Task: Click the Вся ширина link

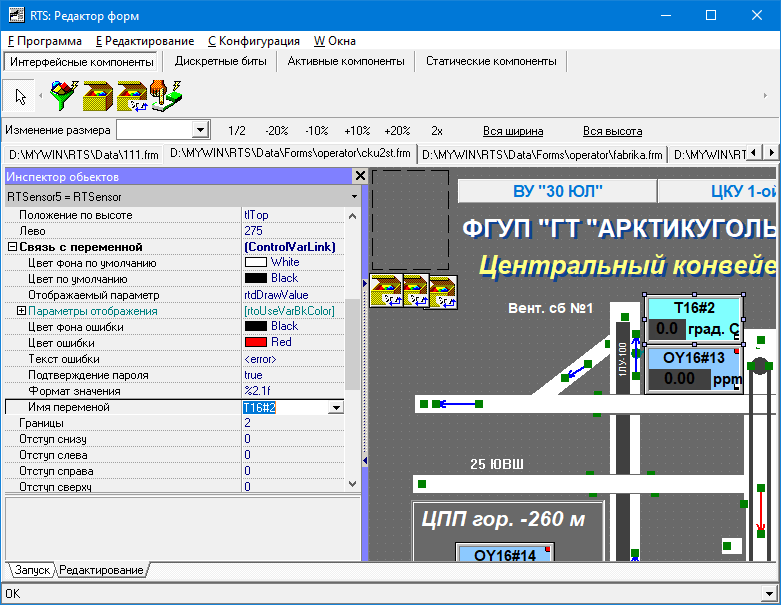Action: [513, 131]
